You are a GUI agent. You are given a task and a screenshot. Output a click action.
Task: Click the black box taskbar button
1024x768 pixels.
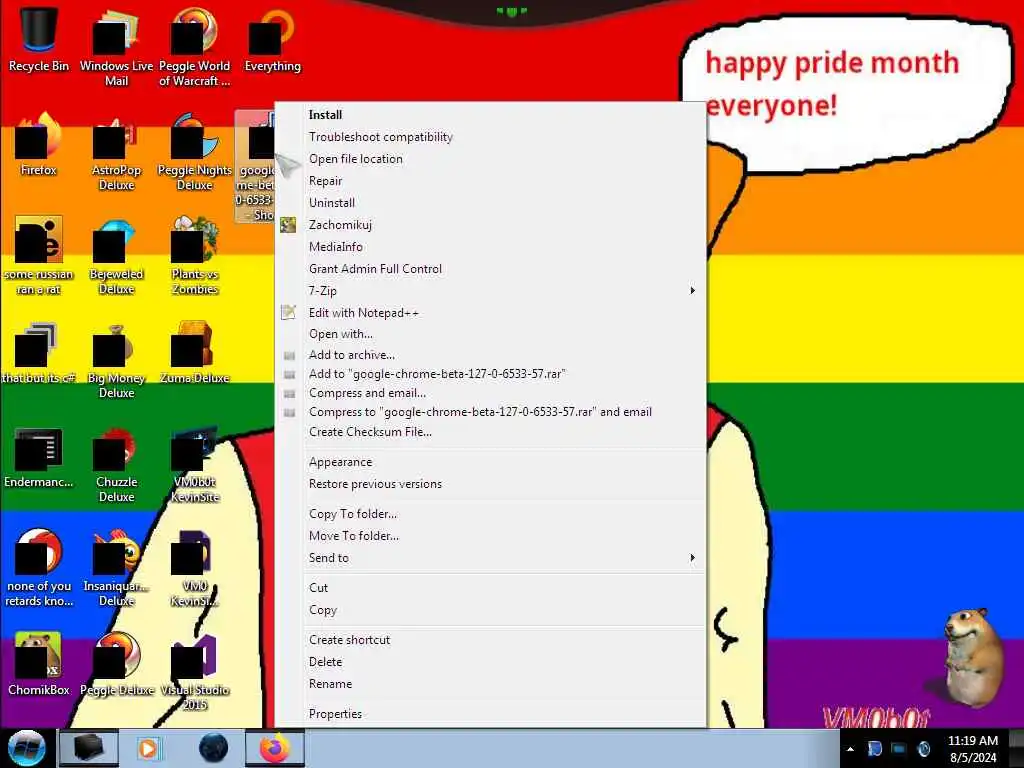89,748
